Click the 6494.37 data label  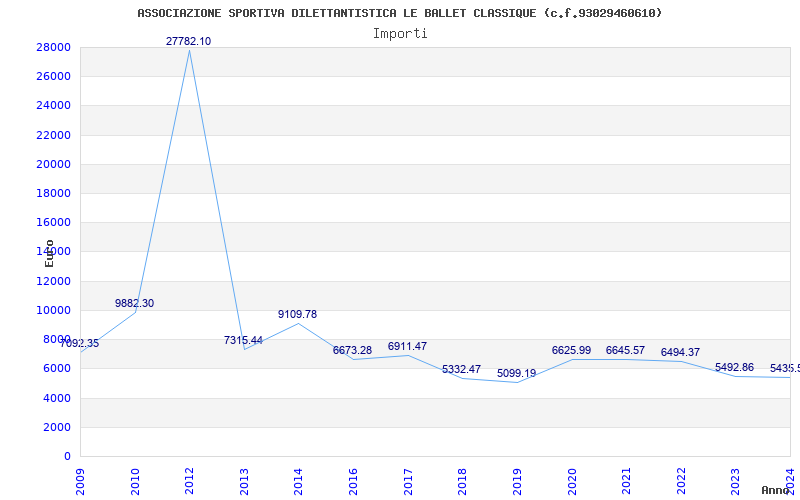click(680, 353)
